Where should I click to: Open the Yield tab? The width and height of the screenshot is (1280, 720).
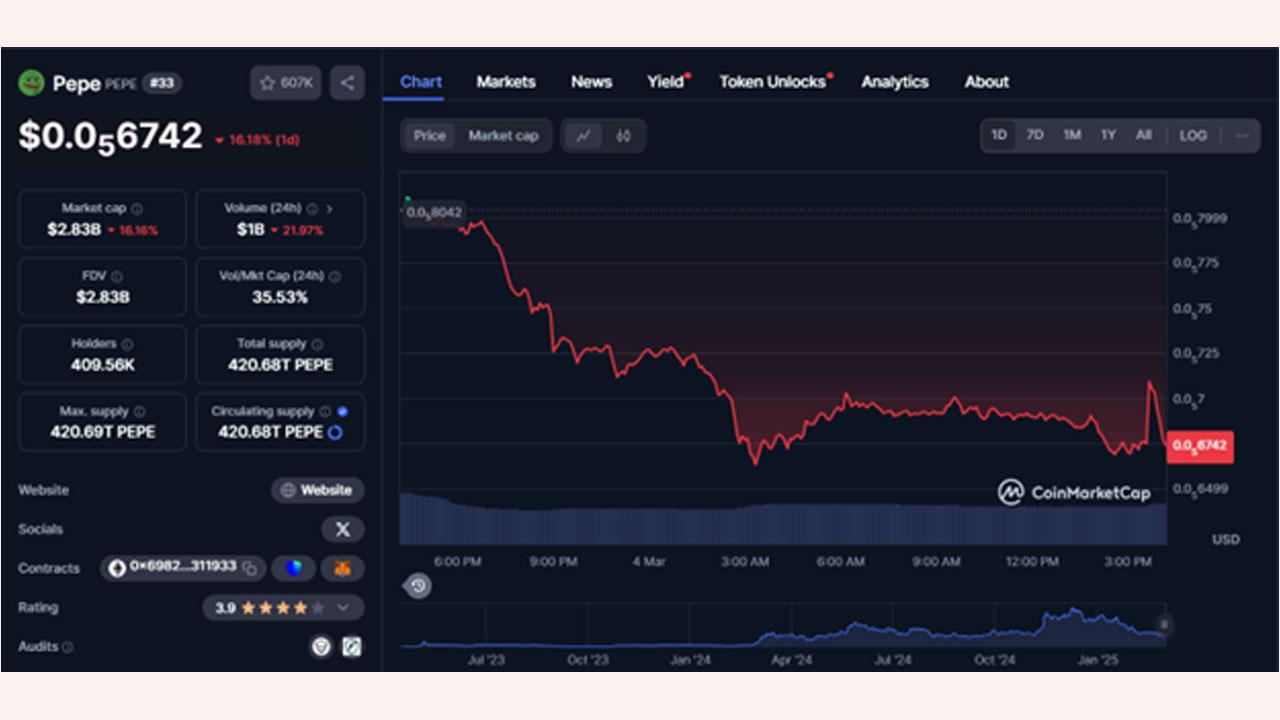coord(666,82)
